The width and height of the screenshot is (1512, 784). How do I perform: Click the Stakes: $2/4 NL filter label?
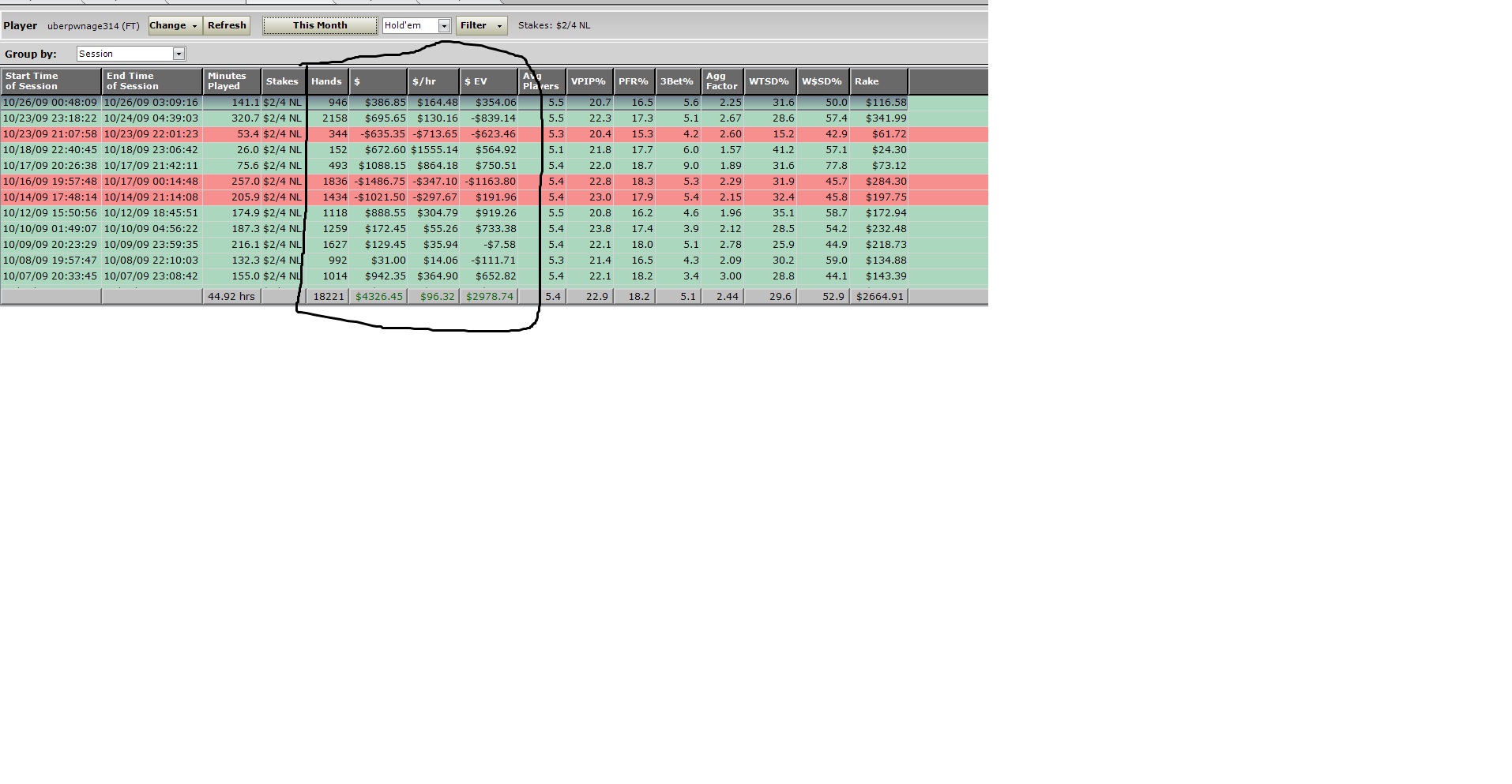pos(554,25)
